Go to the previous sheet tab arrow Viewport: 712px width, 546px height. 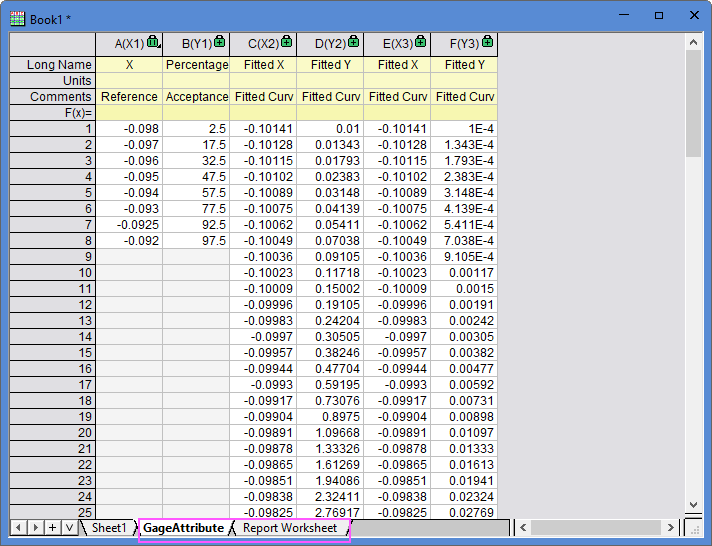point(18,527)
